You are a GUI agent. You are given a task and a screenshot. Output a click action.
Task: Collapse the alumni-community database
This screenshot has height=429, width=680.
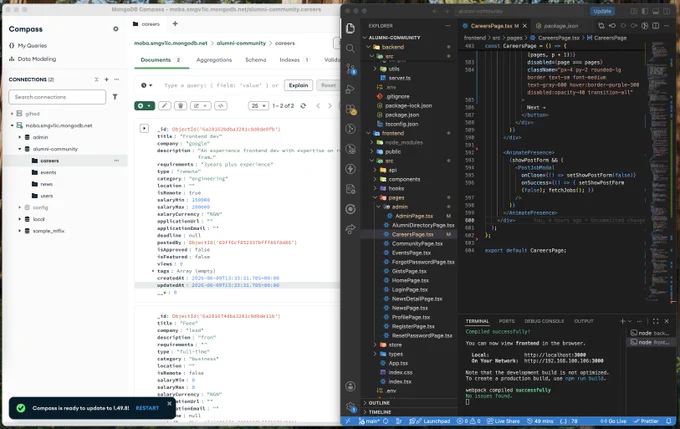pyautogui.click(x=20, y=149)
